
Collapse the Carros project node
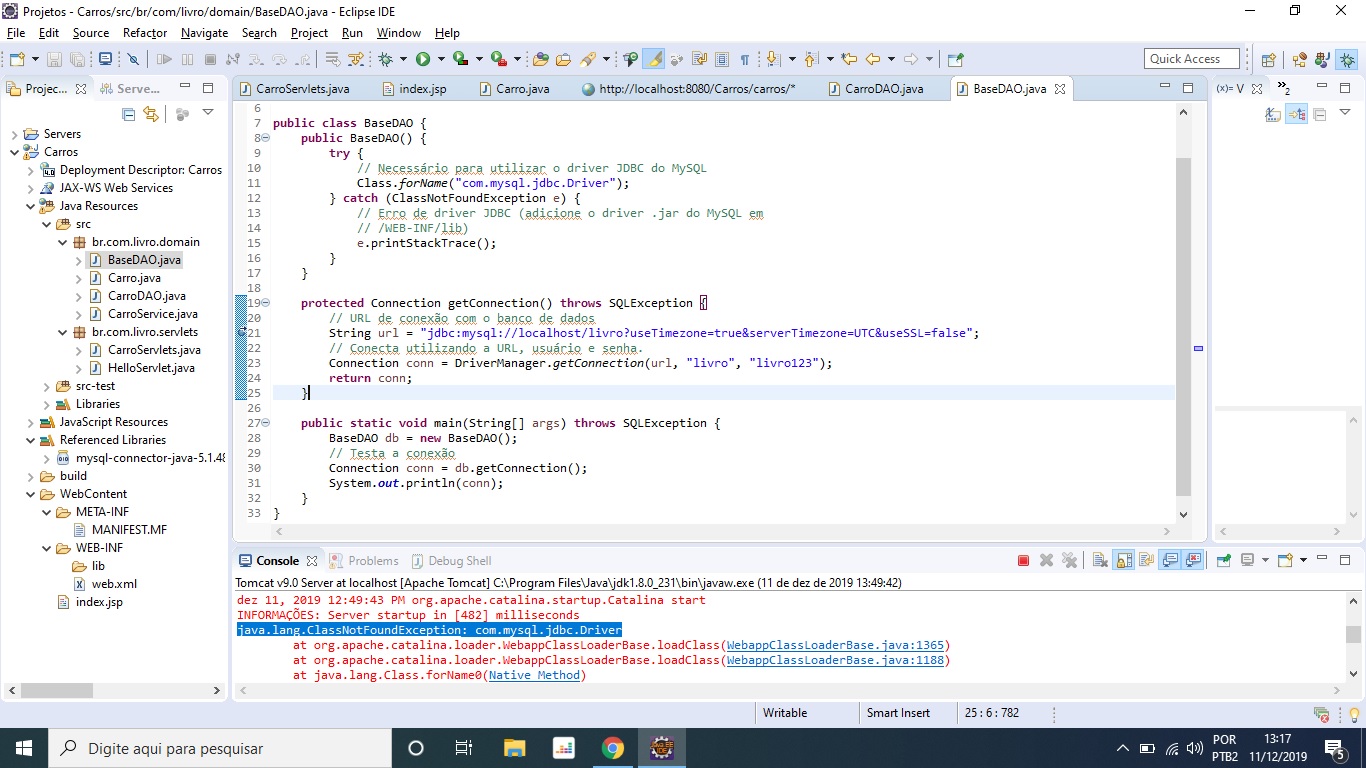click(14, 152)
